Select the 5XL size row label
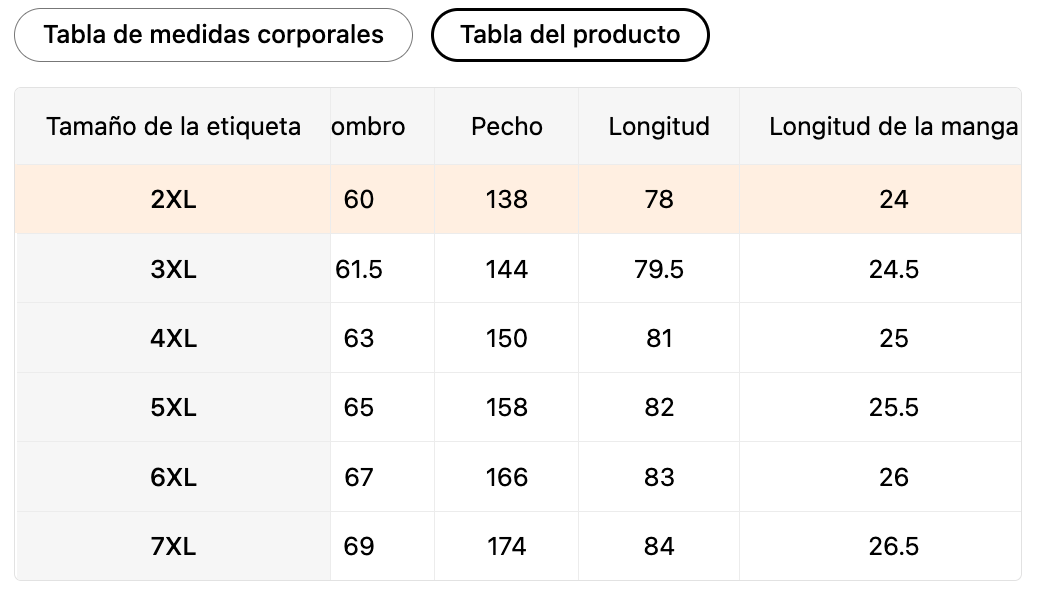 click(173, 408)
